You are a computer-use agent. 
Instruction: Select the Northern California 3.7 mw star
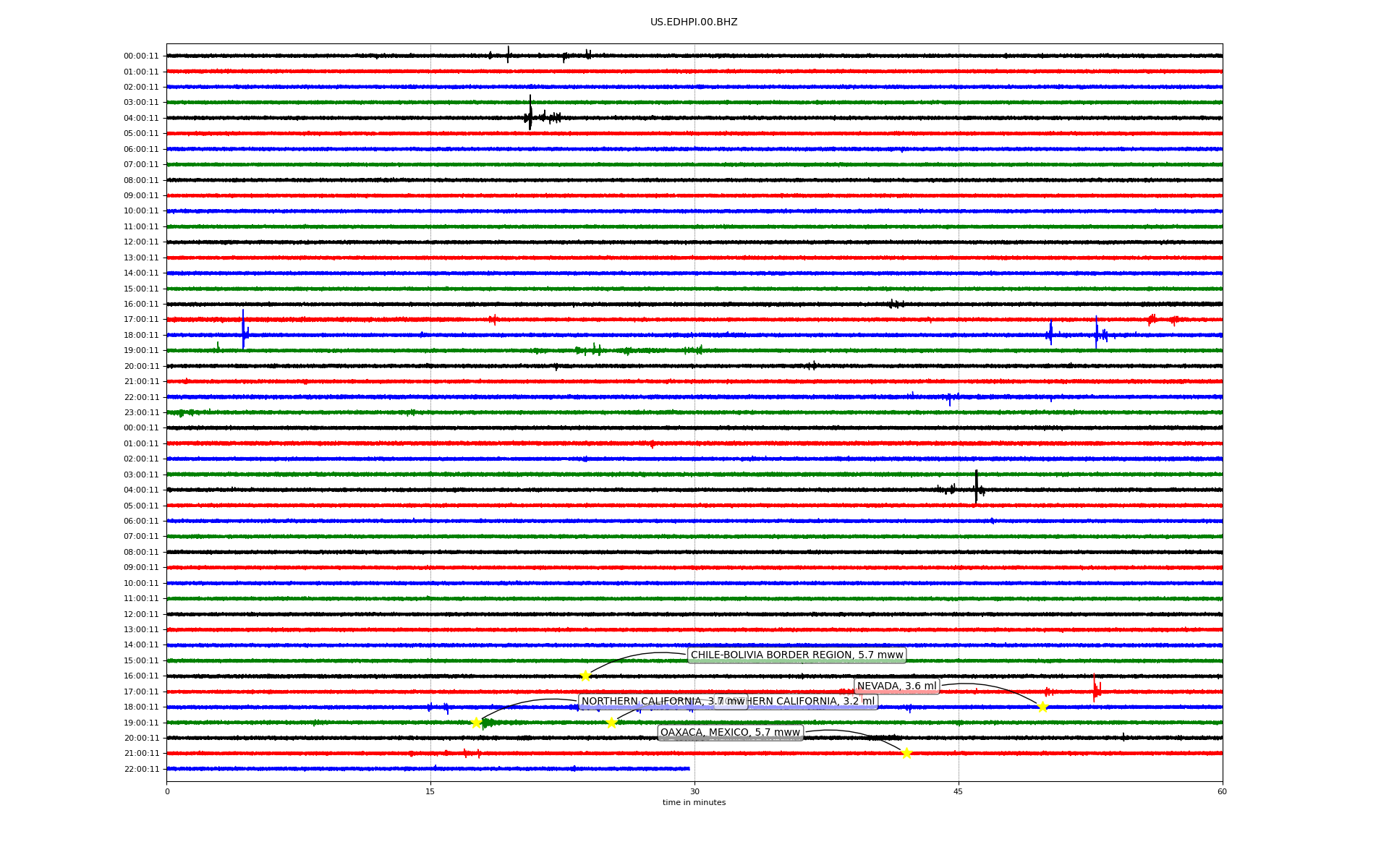click(476, 723)
